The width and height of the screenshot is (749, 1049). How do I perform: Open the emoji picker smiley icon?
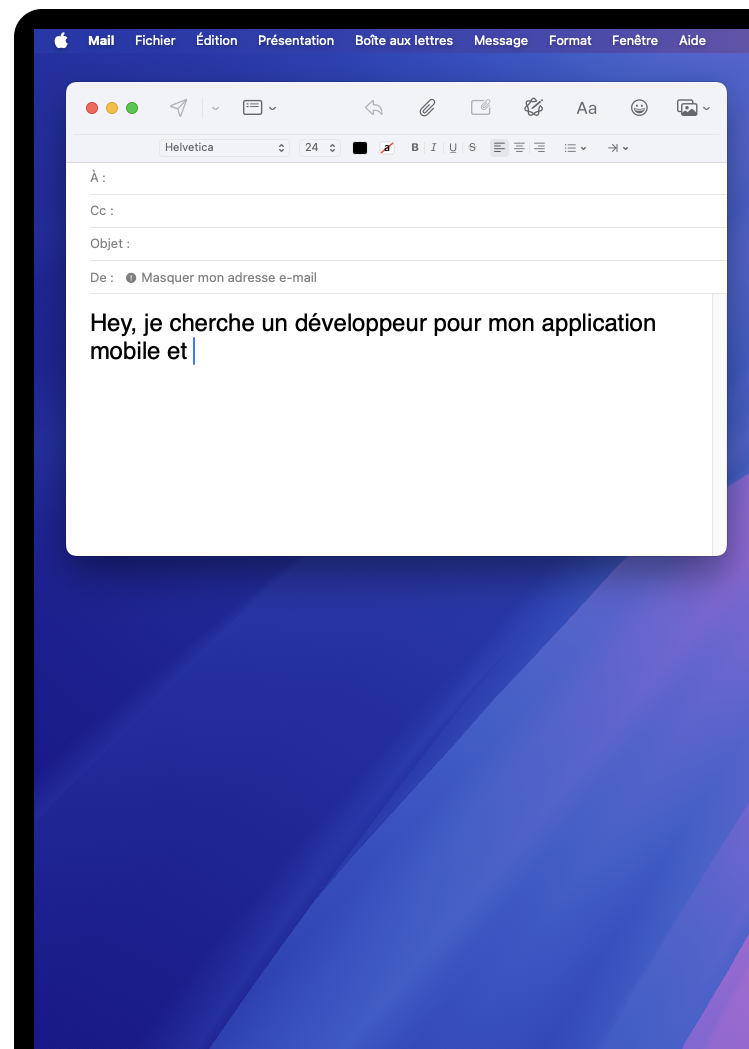[639, 108]
